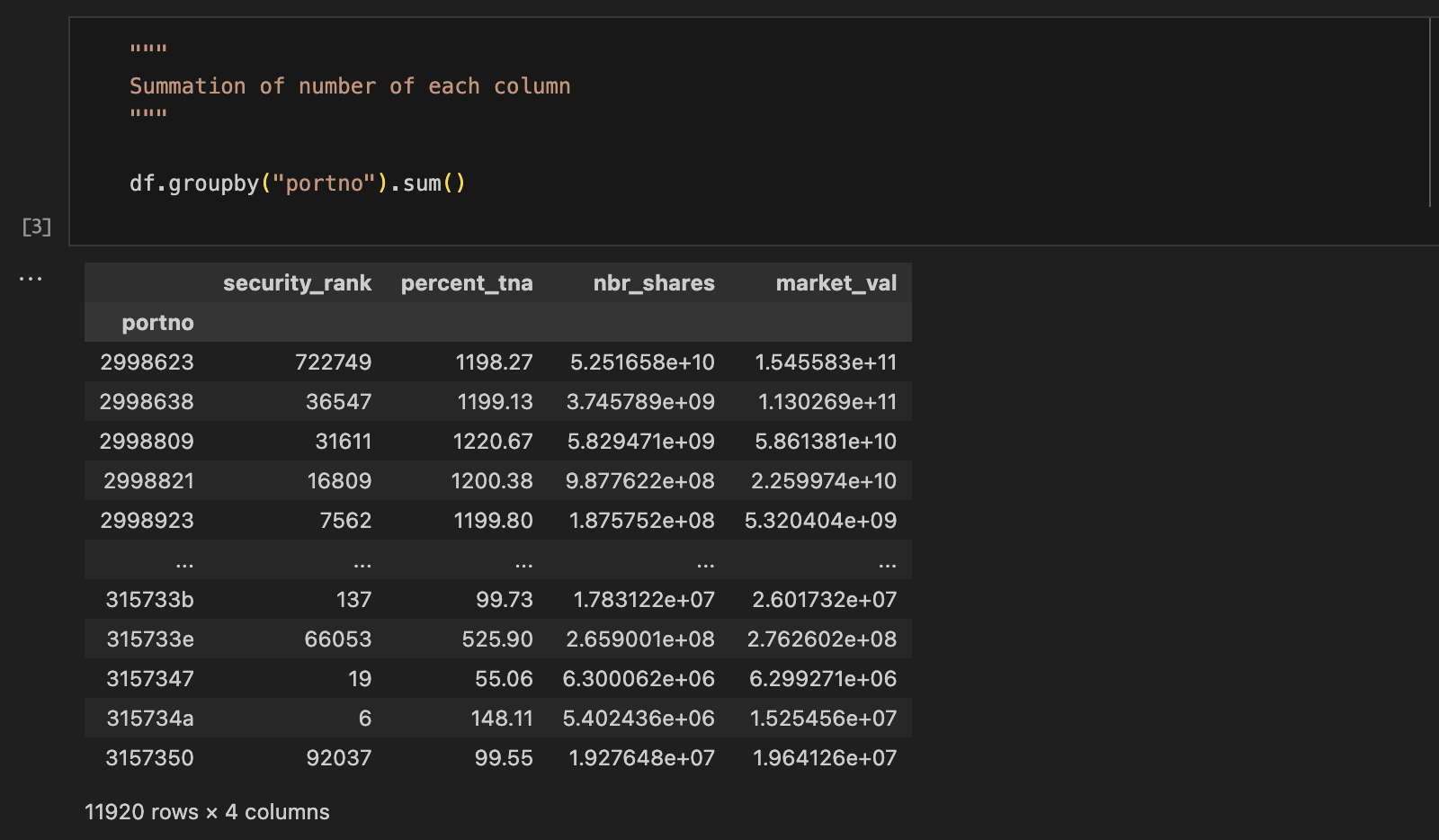This screenshot has height=840, width=1439.
Task: Click the nbr_shares column header
Action: [x=654, y=283]
